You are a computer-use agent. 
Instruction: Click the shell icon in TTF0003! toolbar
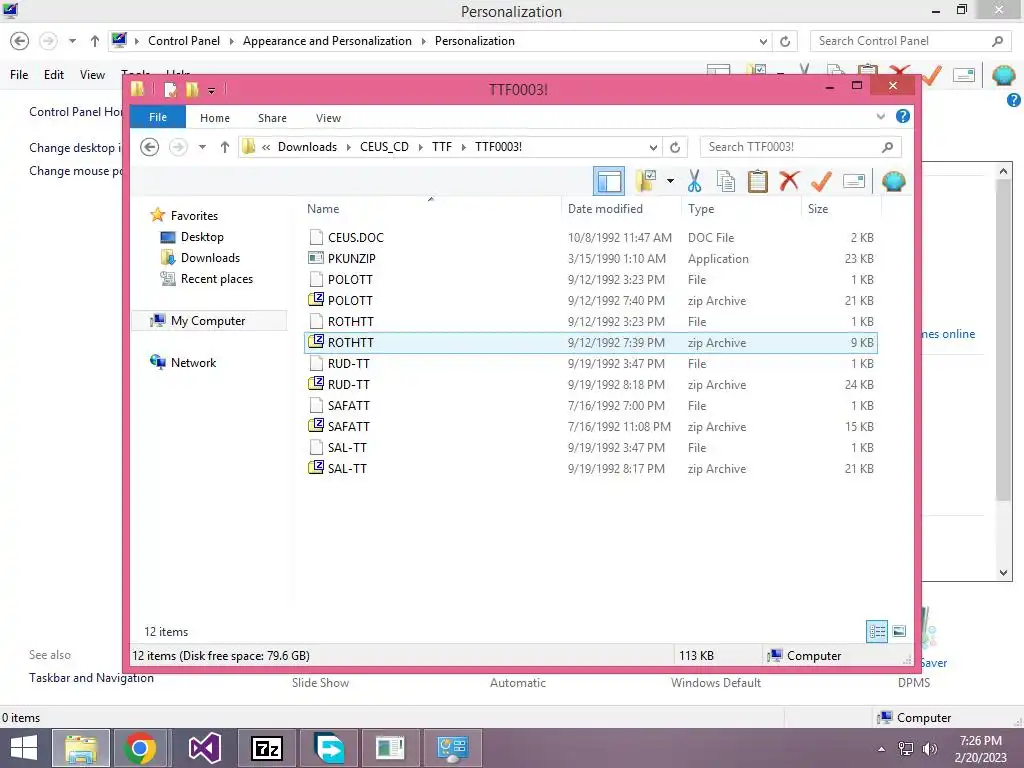click(x=893, y=181)
